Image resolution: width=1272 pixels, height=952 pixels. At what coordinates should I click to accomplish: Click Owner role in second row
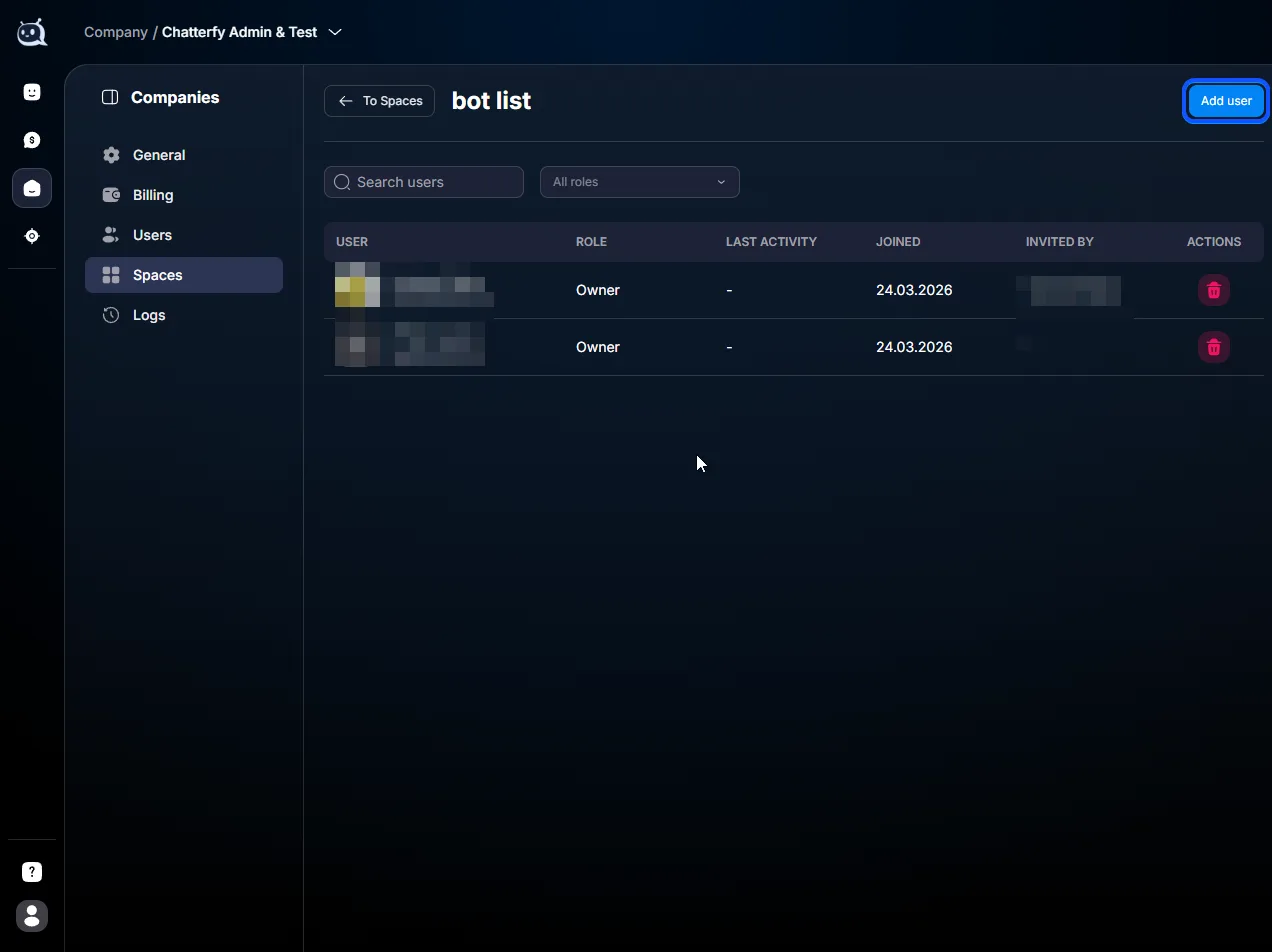pyautogui.click(x=598, y=347)
